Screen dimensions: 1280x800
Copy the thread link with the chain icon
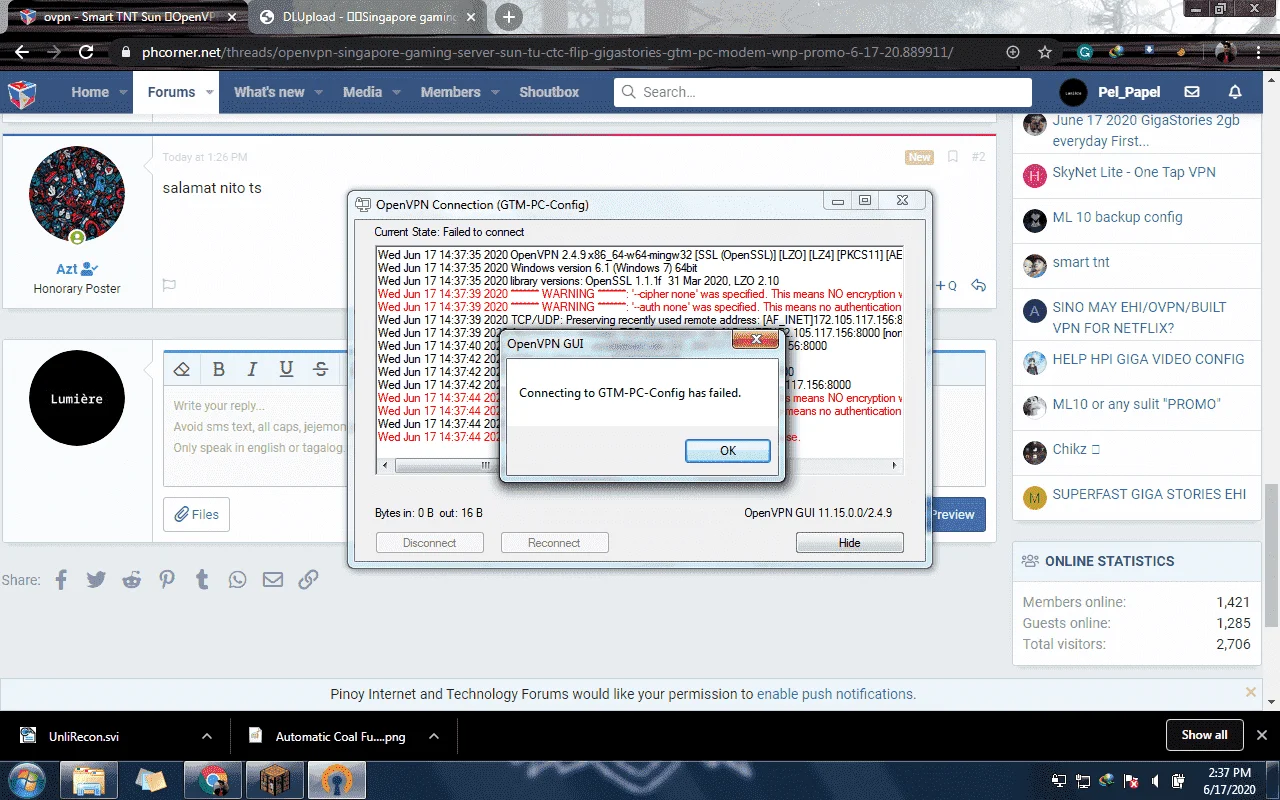click(308, 579)
